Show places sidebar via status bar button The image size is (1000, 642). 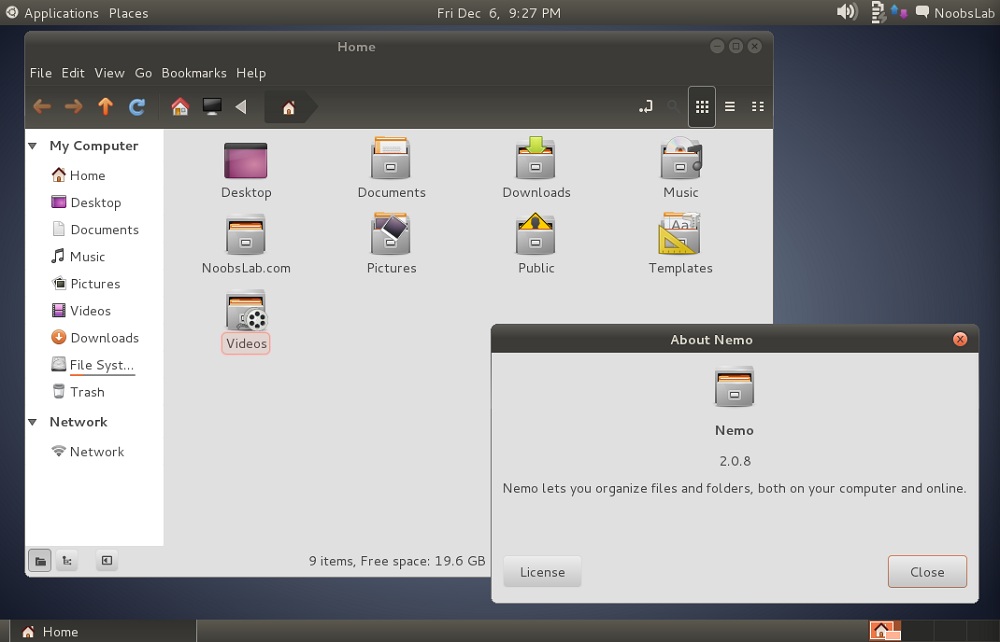pos(40,561)
